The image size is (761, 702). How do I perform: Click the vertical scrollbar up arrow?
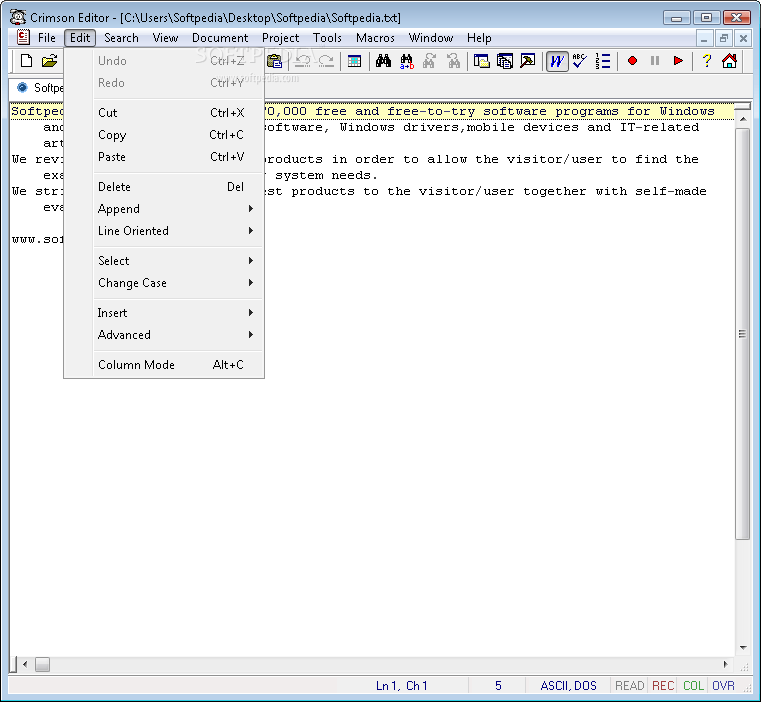(743, 118)
